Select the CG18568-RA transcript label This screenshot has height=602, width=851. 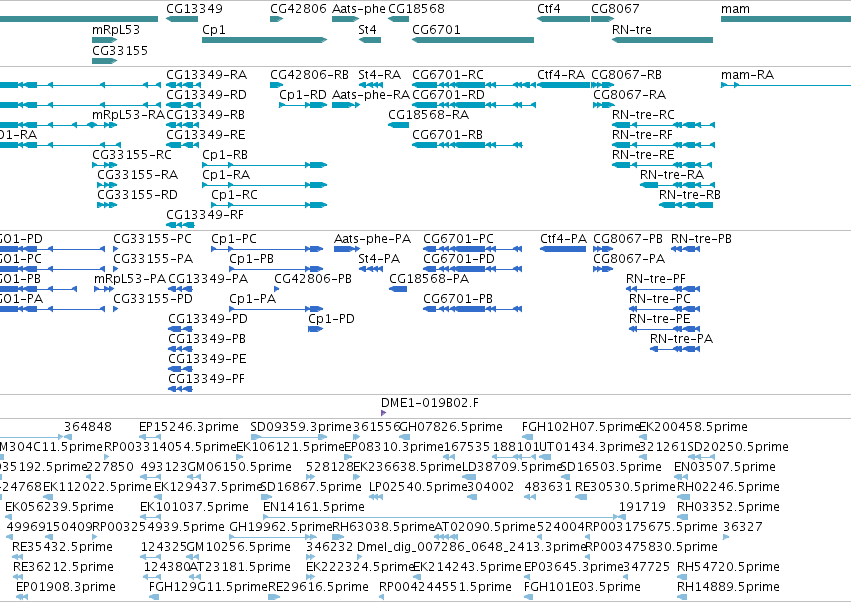pyautogui.click(x=428, y=115)
